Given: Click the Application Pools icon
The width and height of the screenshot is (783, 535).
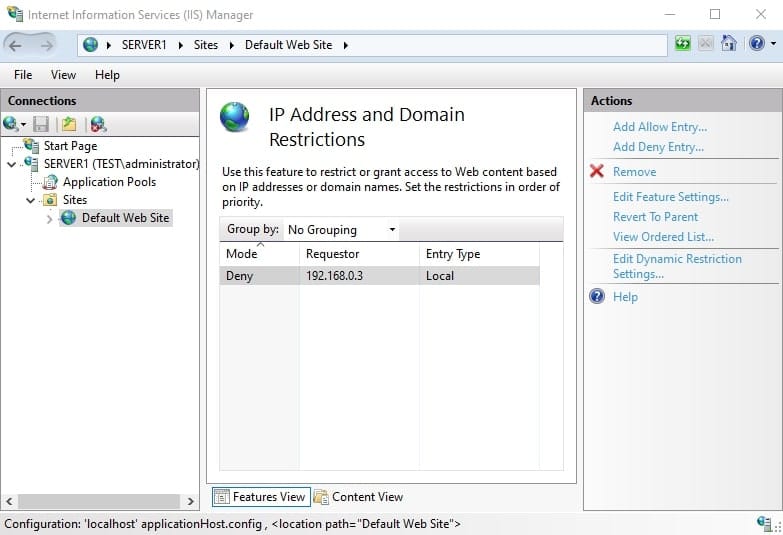Looking at the screenshot, I should pos(50,182).
